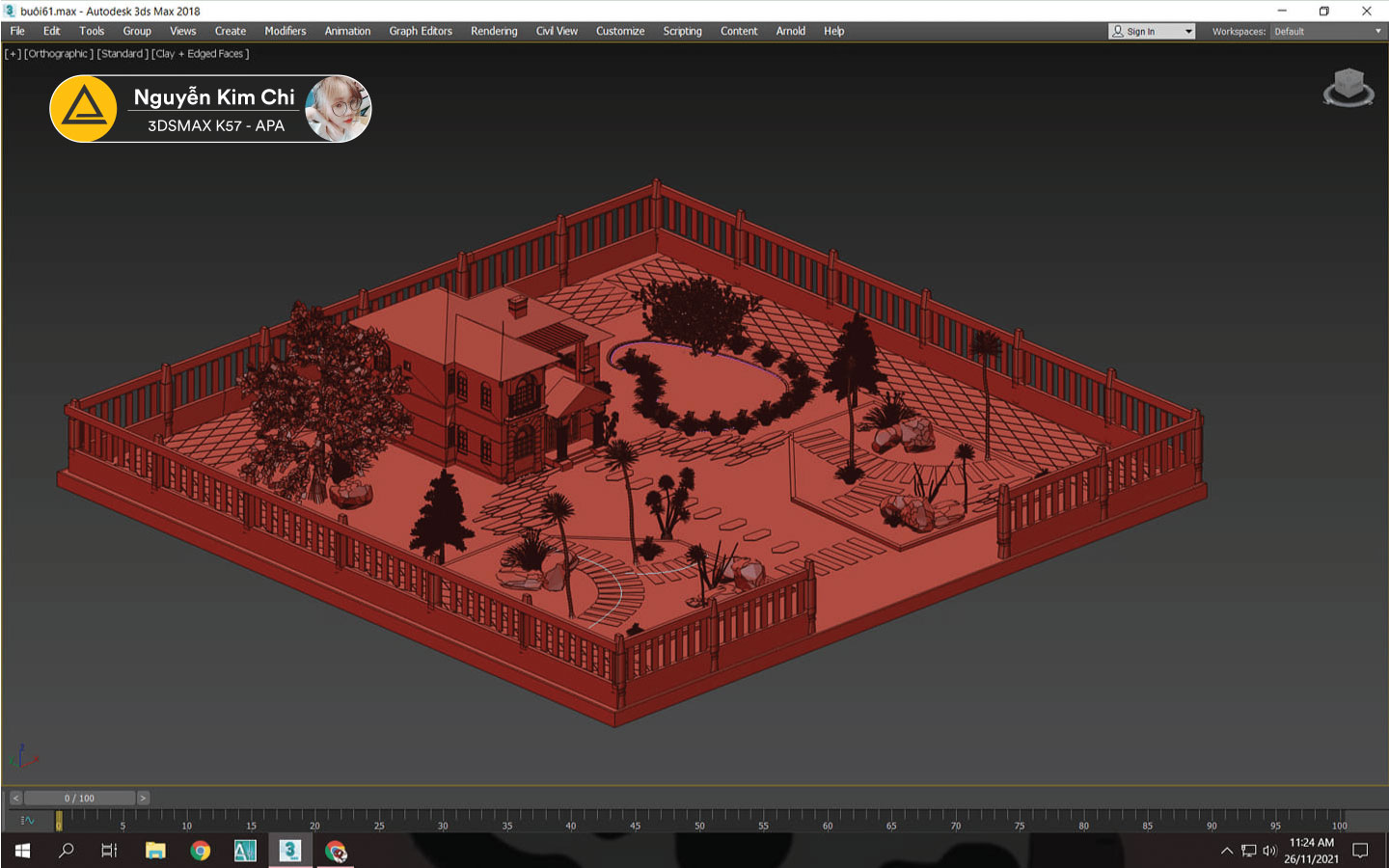Open Mini Curve Editor on the timeline
1389x868 pixels.
coord(27,821)
